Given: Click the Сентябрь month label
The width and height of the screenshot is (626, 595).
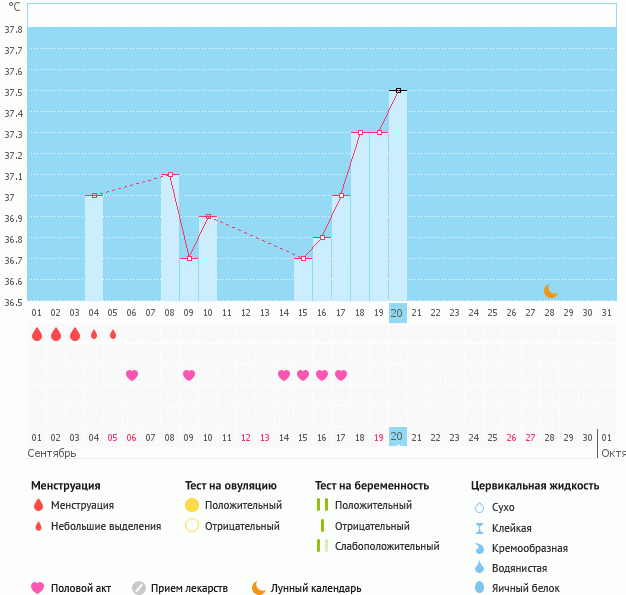Looking at the screenshot, I should pos(53,453).
